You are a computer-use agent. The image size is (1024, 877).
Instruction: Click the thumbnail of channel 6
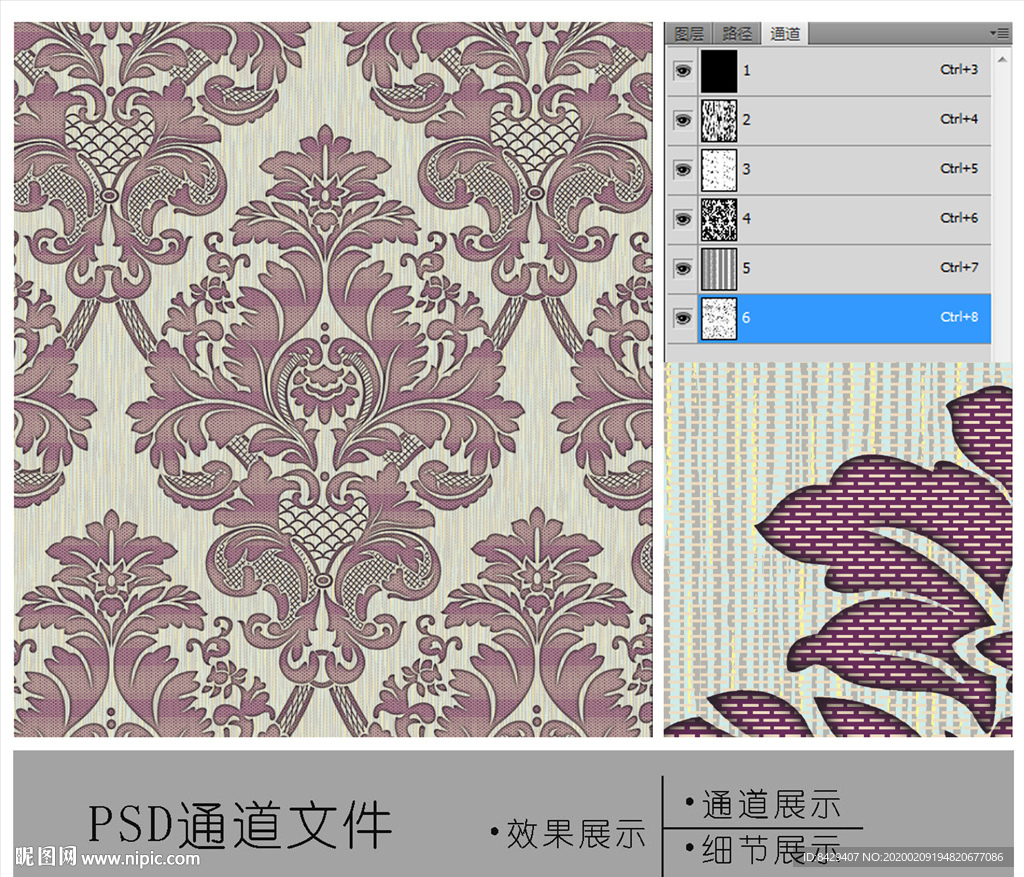719,318
